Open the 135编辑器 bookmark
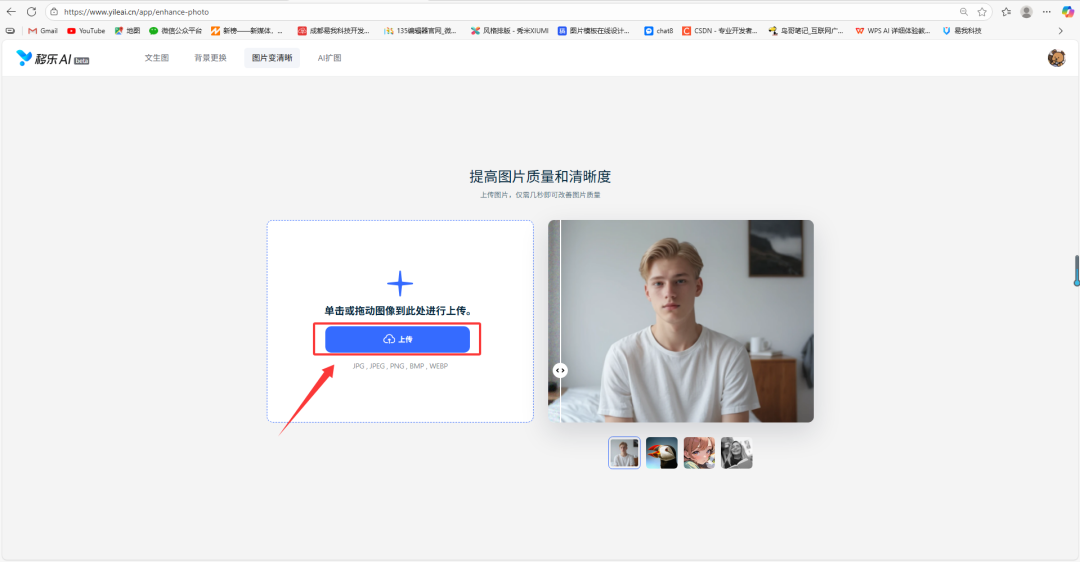The width and height of the screenshot is (1080, 562). (x=420, y=31)
